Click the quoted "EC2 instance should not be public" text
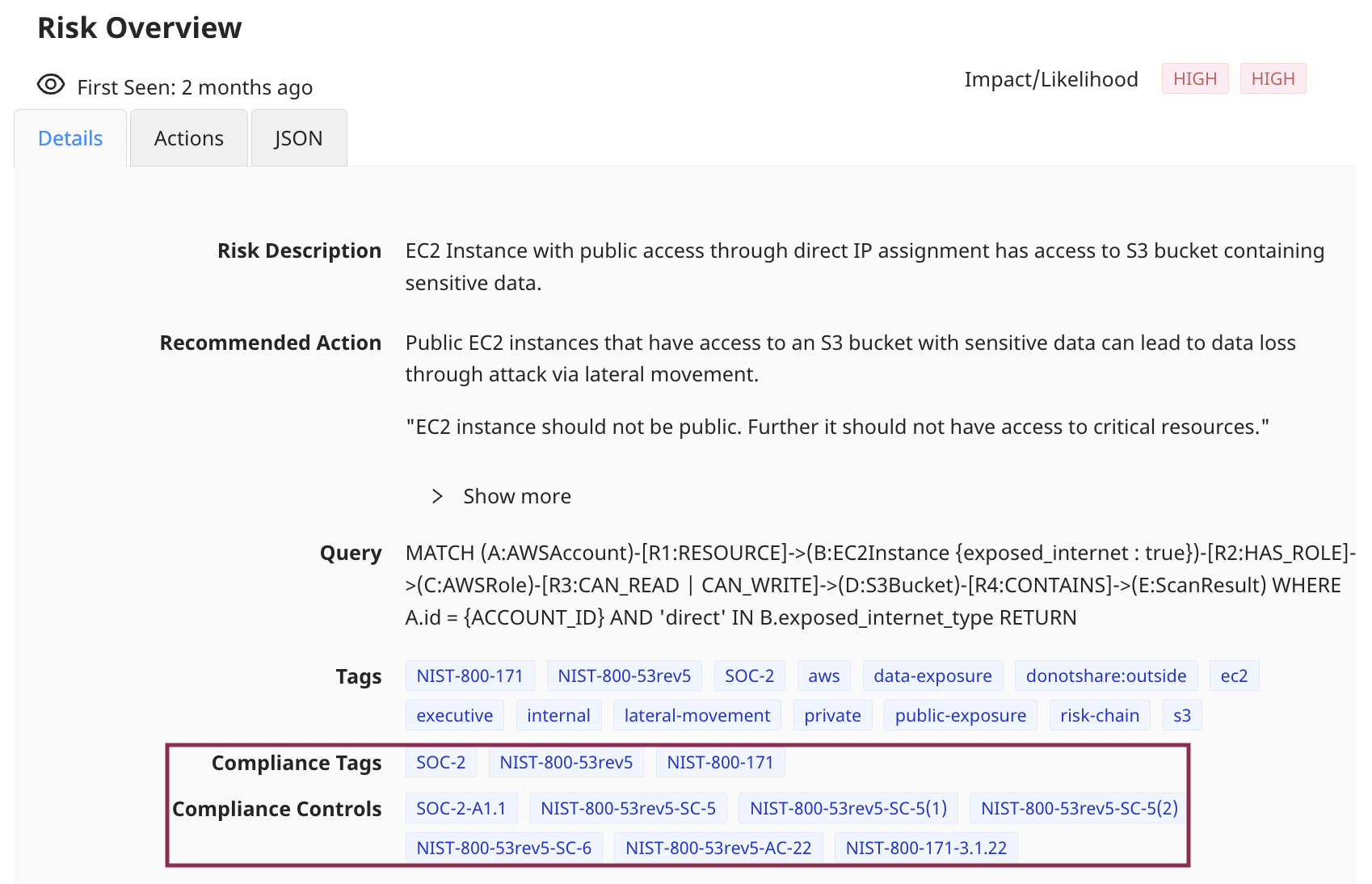Viewport: 1372px width, 884px height. point(837,427)
